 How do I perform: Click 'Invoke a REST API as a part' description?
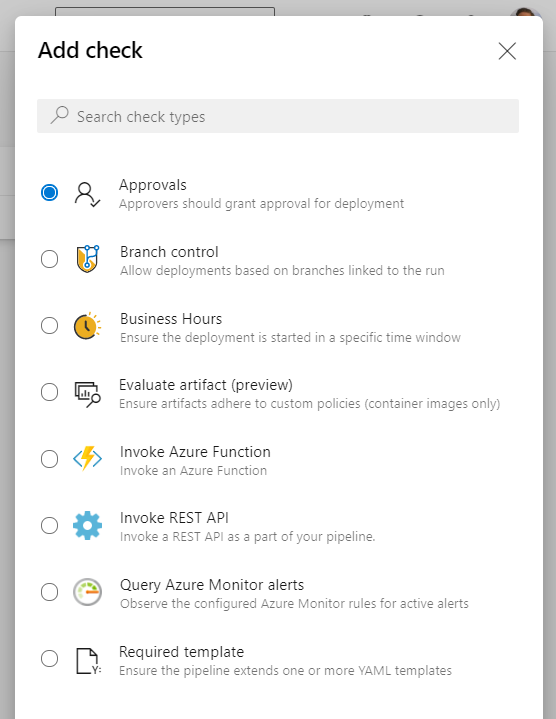[248, 537]
